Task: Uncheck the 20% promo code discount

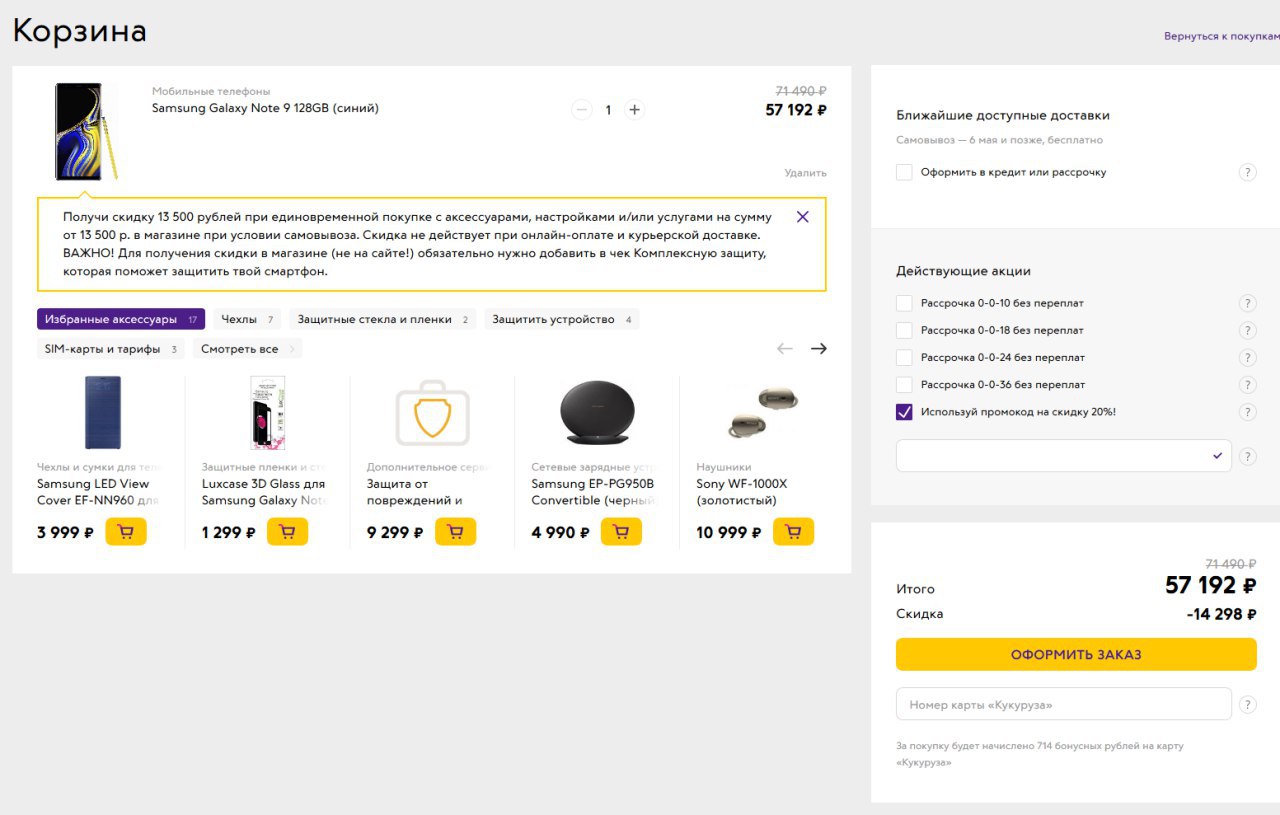Action: coord(904,412)
